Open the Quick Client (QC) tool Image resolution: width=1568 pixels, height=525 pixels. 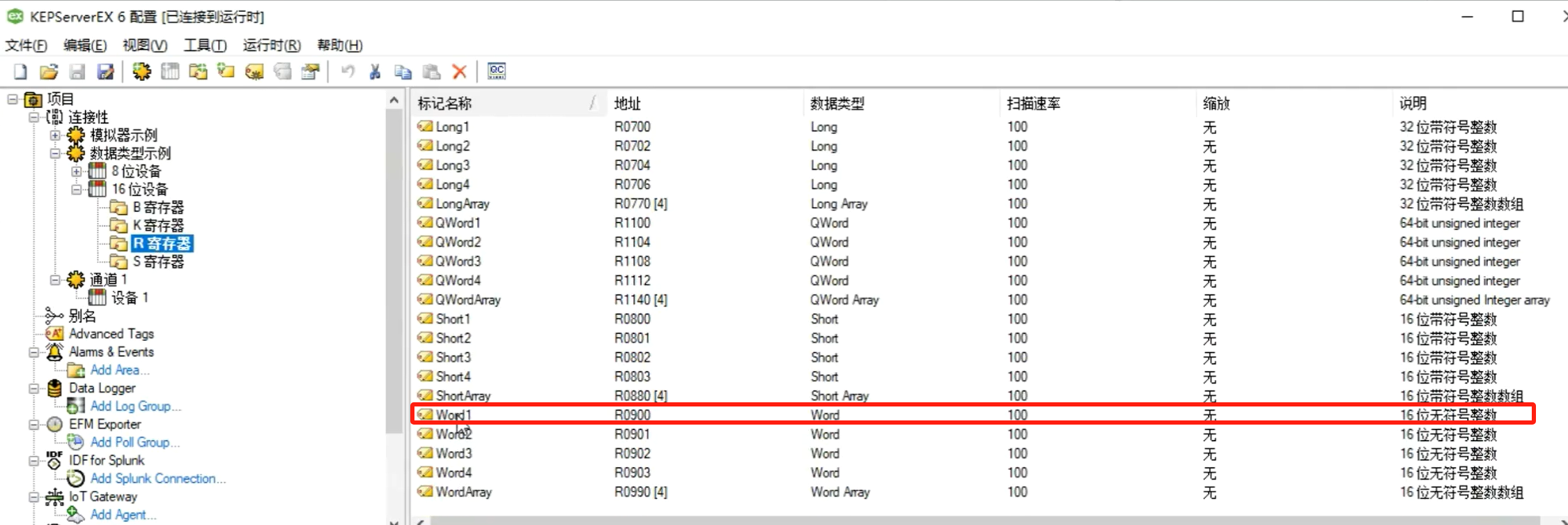pos(496,71)
